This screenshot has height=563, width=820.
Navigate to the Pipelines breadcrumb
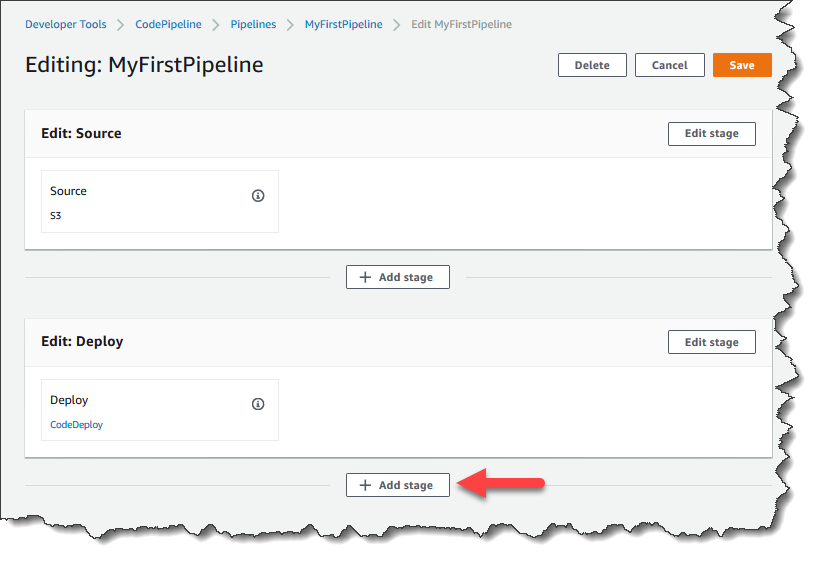(x=253, y=24)
